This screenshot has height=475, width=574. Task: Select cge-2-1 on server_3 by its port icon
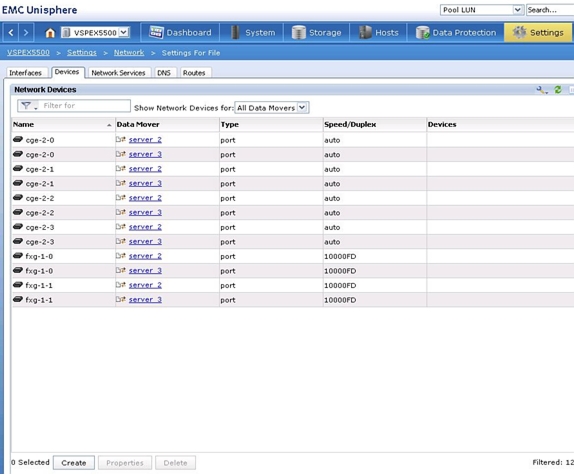click(x=18, y=183)
